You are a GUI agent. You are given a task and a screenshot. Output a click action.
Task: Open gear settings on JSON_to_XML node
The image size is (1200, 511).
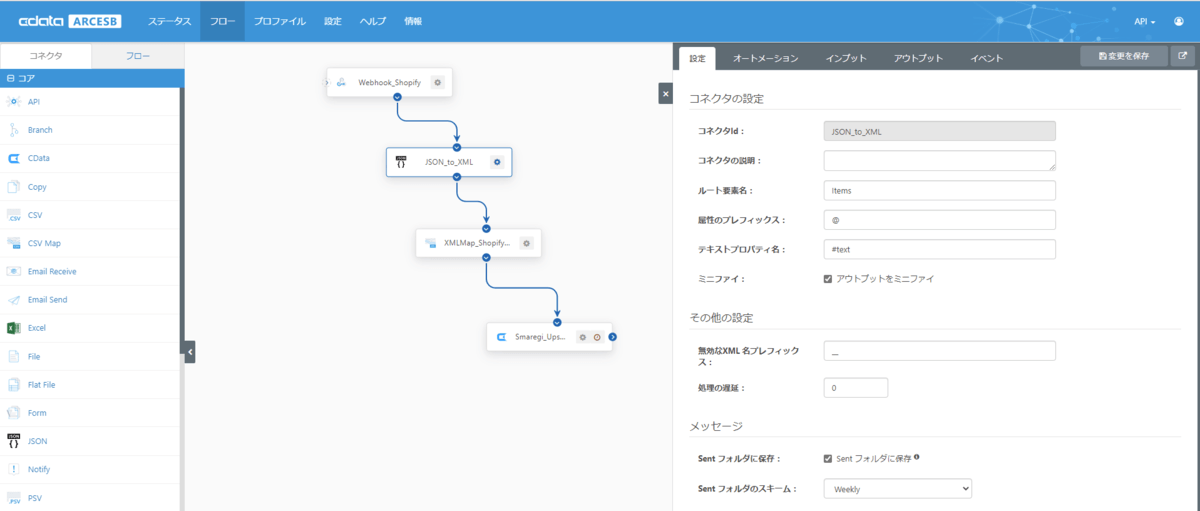pyautogui.click(x=496, y=162)
